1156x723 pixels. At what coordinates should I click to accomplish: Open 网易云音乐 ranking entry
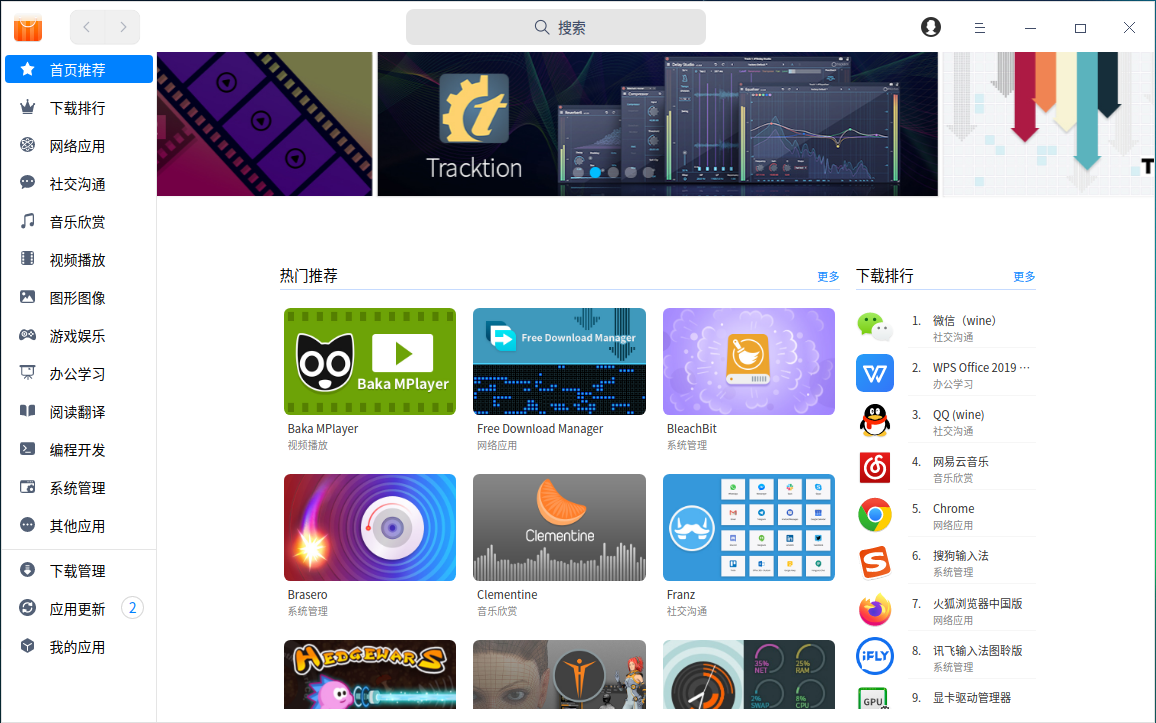tap(961, 461)
